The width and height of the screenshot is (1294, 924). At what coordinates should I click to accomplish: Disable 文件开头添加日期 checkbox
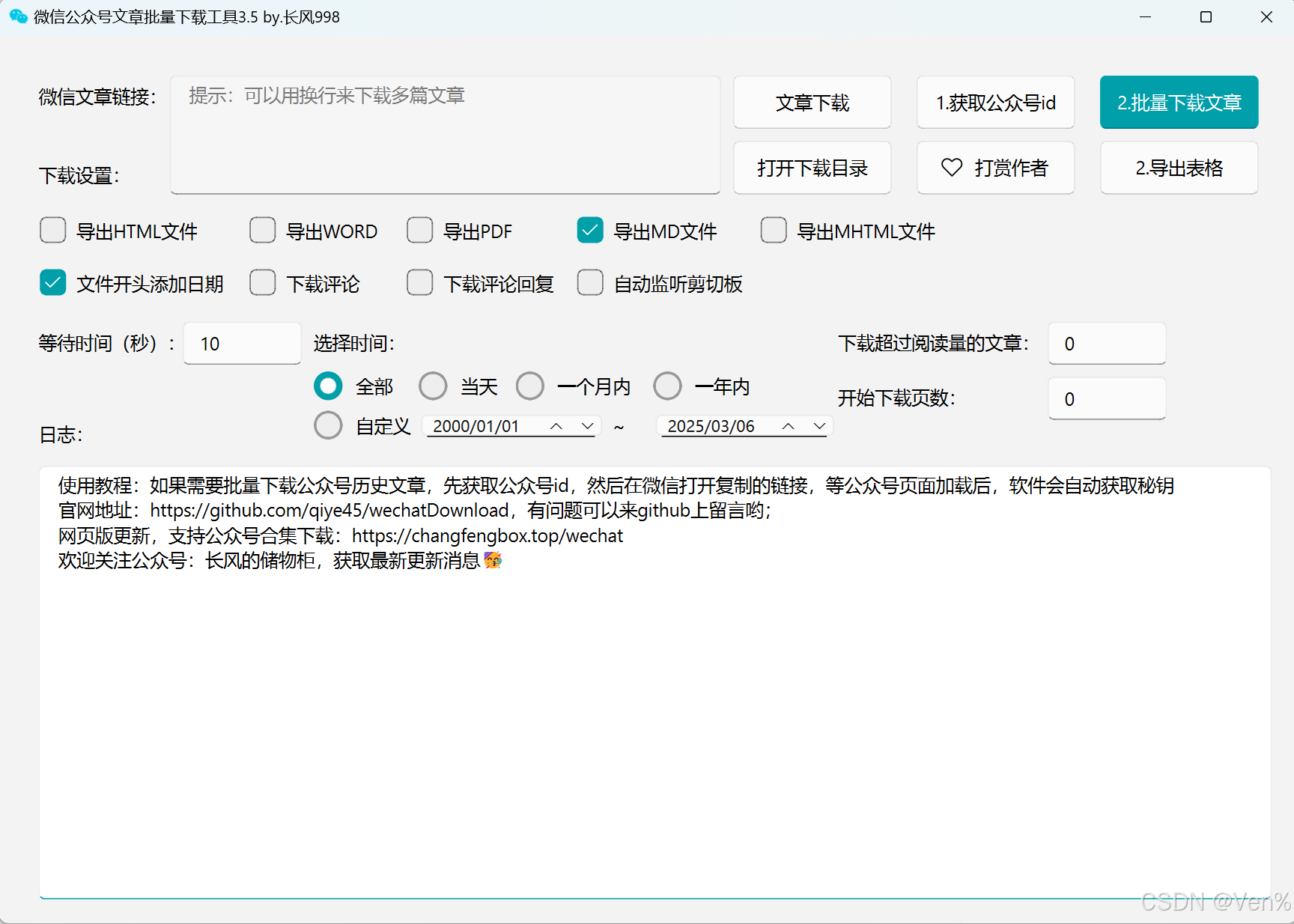tap(53, 283)
